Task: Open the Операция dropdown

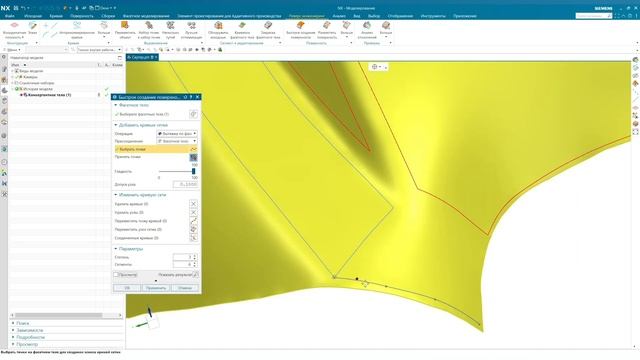Action: (177, 133)
